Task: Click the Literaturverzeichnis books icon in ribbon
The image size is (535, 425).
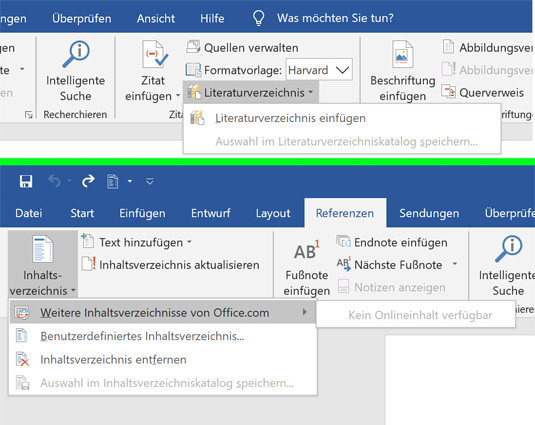Action: pos(194,92)
